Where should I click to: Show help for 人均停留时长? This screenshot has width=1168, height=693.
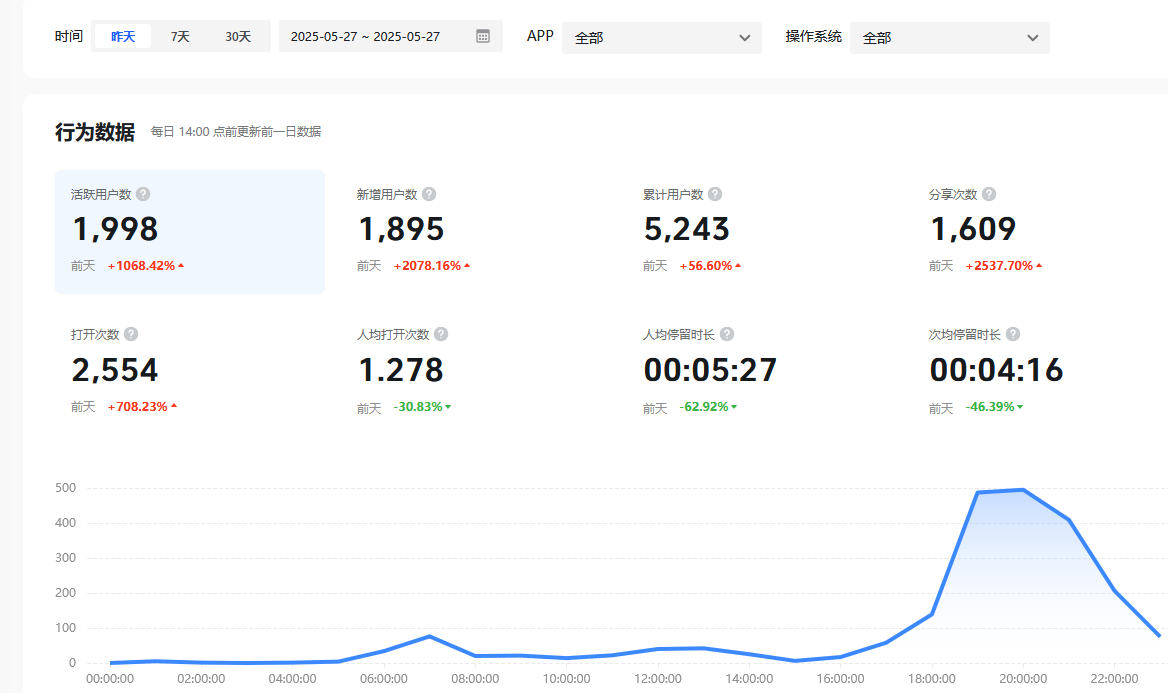[727, 334]
